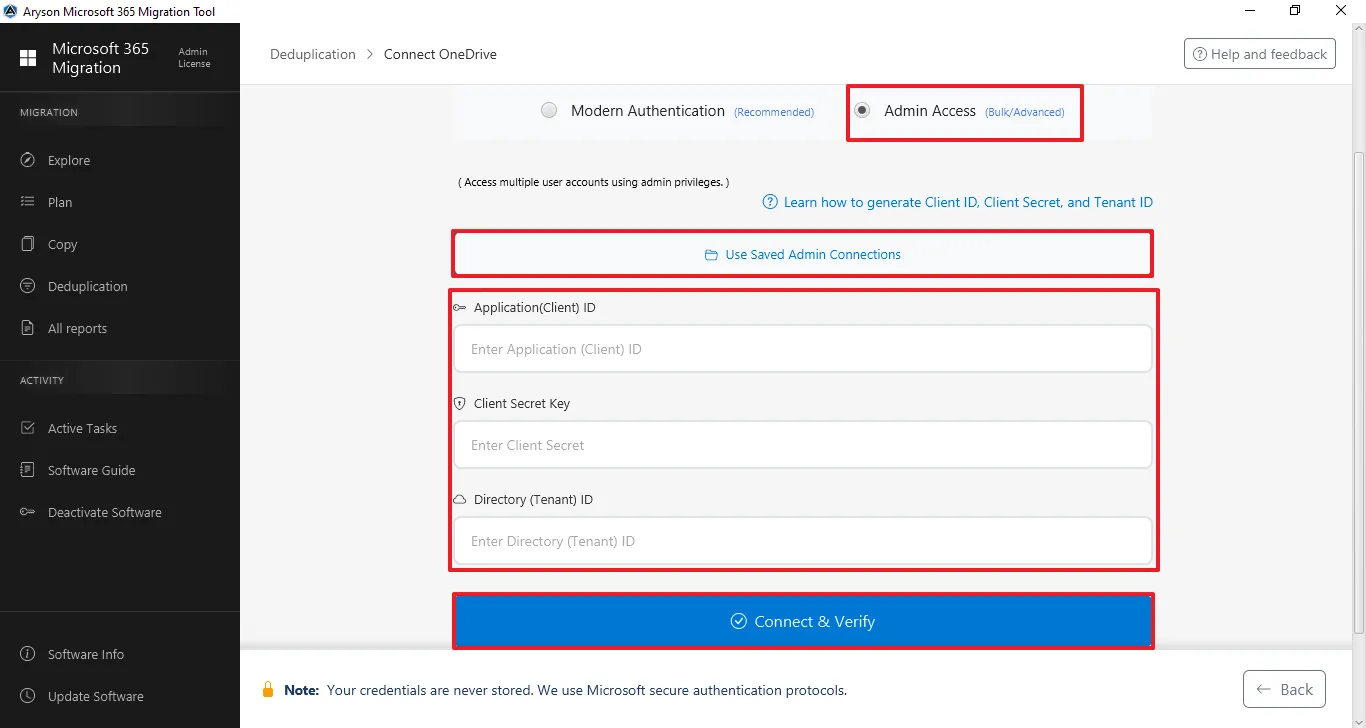Select the Admin Access radio button
Viewport: 1366px width, 728px height.
pyautogui.click(x=862, y=111)
